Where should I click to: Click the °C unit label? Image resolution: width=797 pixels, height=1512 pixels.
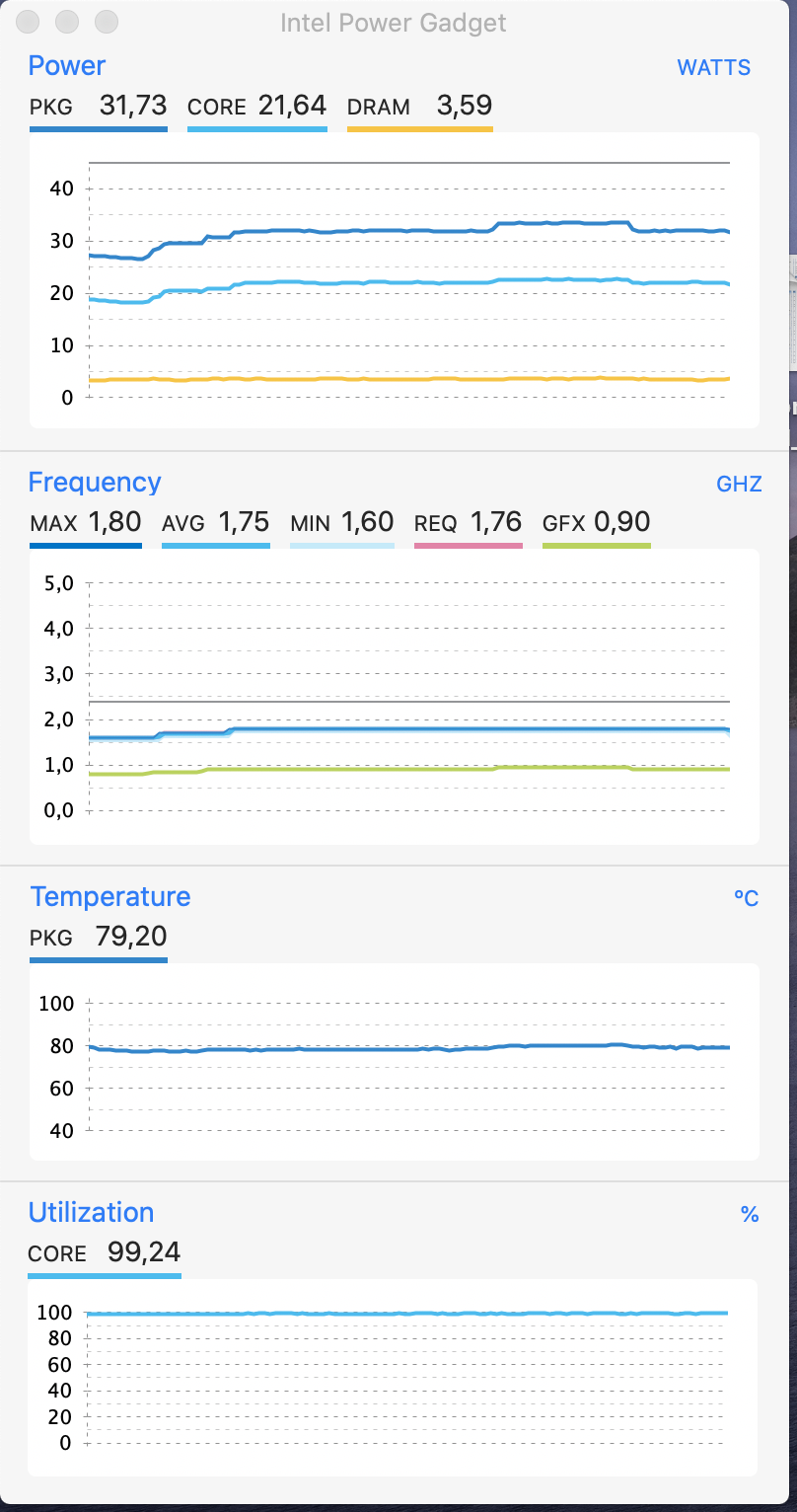coord(746,899)
